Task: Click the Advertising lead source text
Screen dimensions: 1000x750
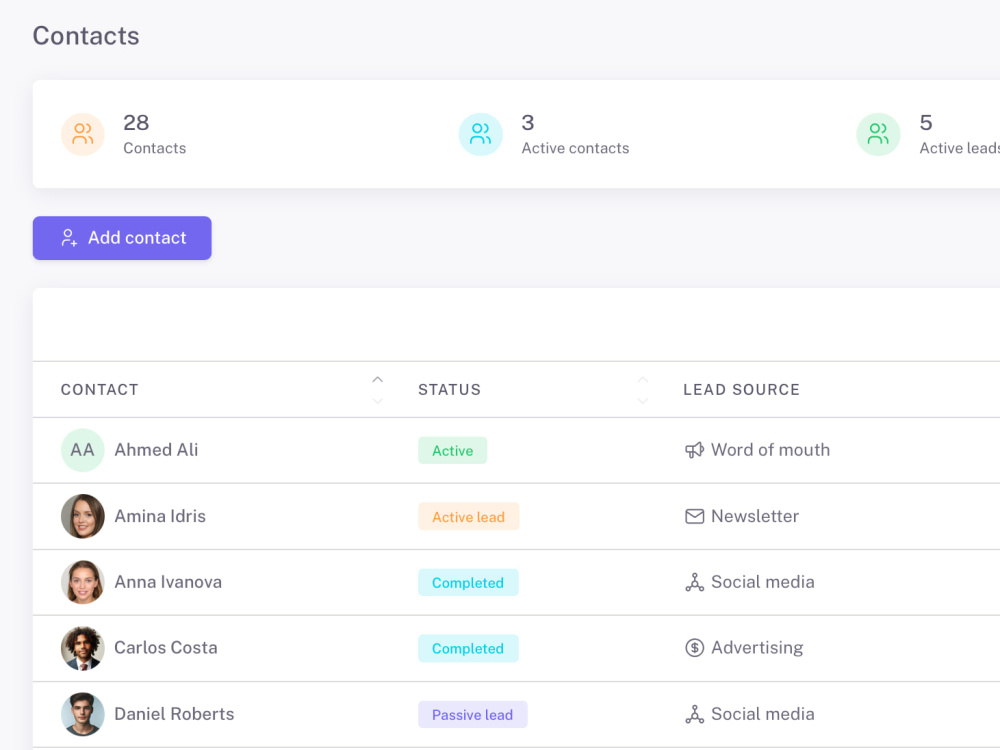Action: click(x=757, y=648)
